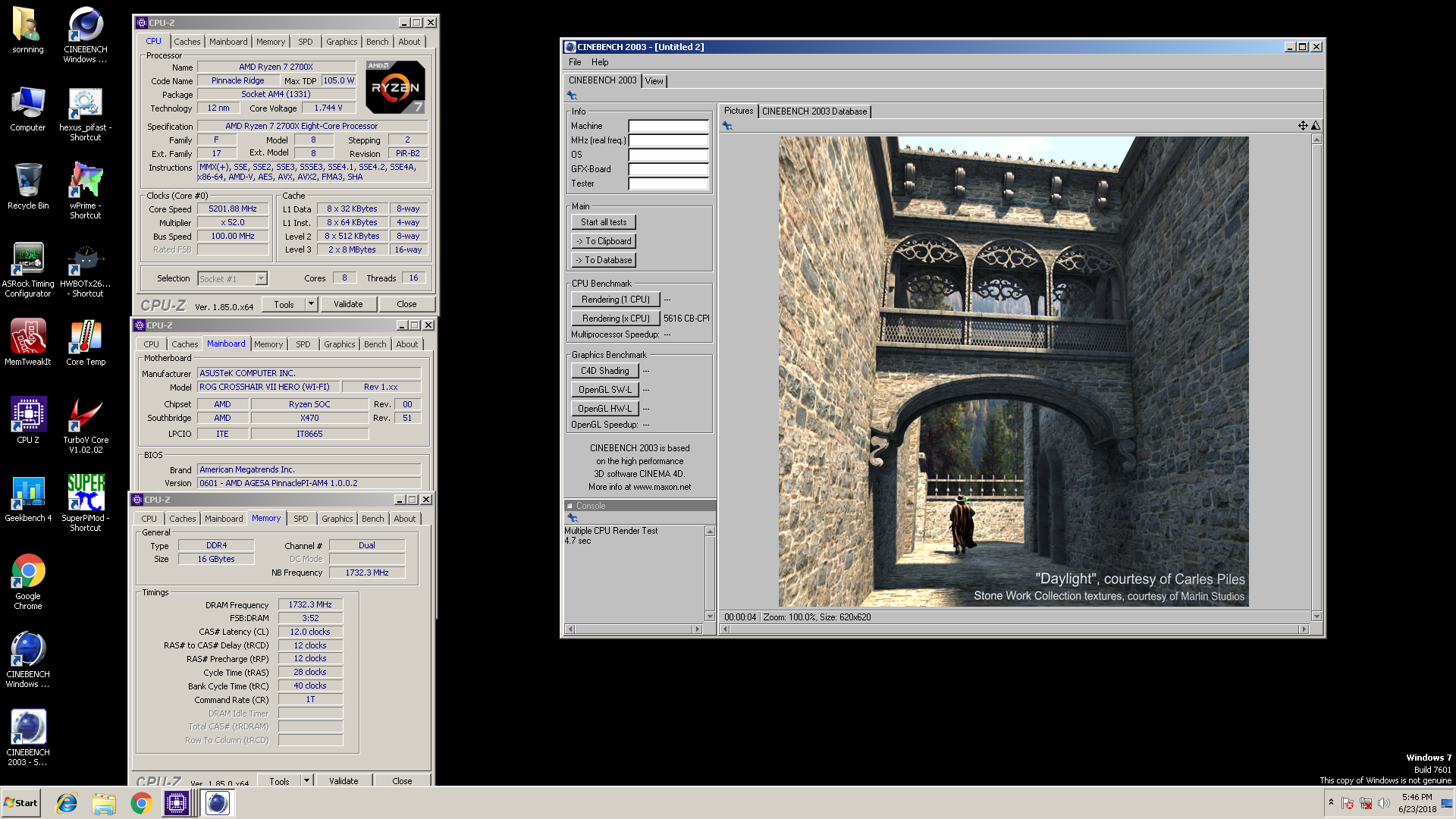Open the sornning folder on desktop
This screenshot has height=819, width=1456.
coord(28,31)
